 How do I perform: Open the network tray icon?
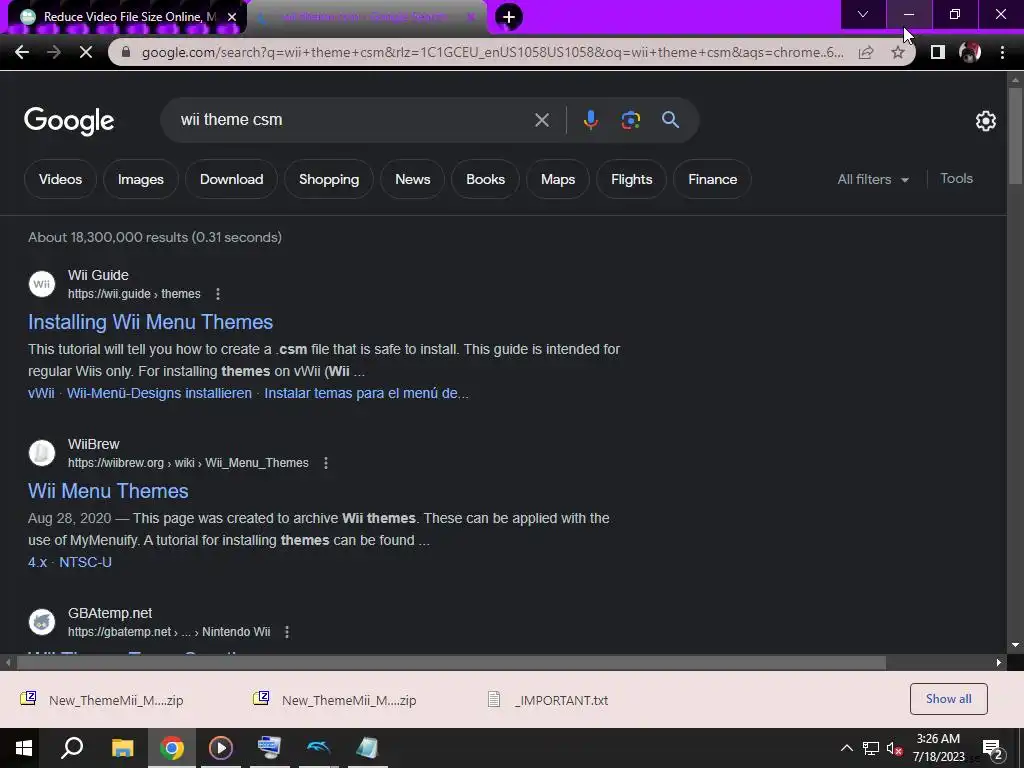(871, 748)
